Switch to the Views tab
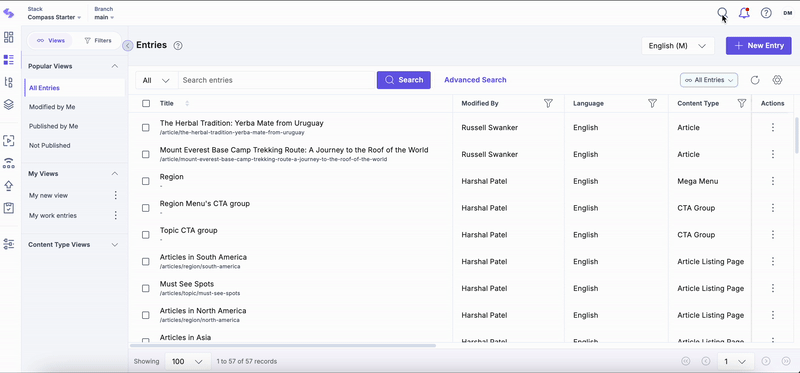This screenshot has height=373, width=800. (51, 41)
